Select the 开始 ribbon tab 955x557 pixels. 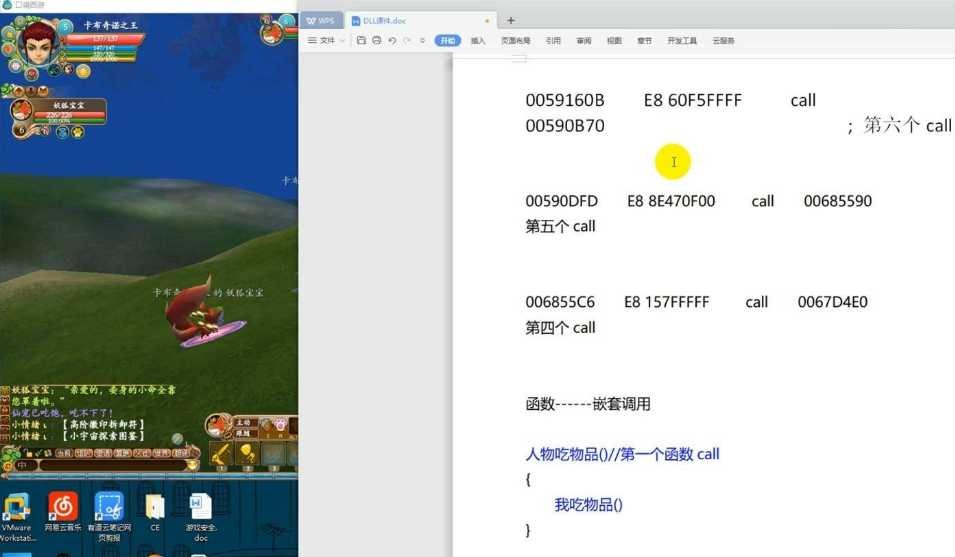click(447, 40)
